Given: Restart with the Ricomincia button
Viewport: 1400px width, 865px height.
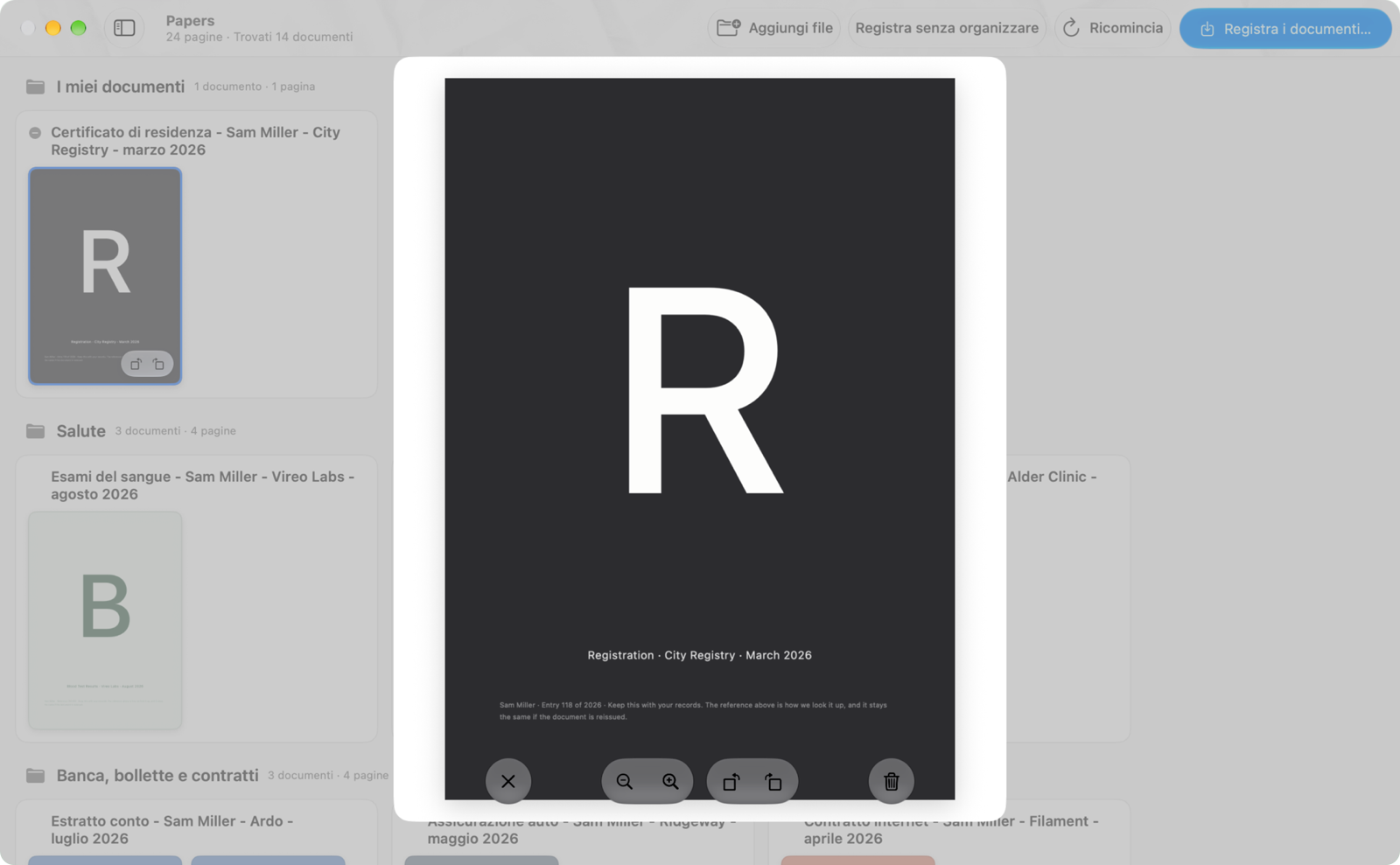Looking at the screenshot, I should coord(1112,28).
